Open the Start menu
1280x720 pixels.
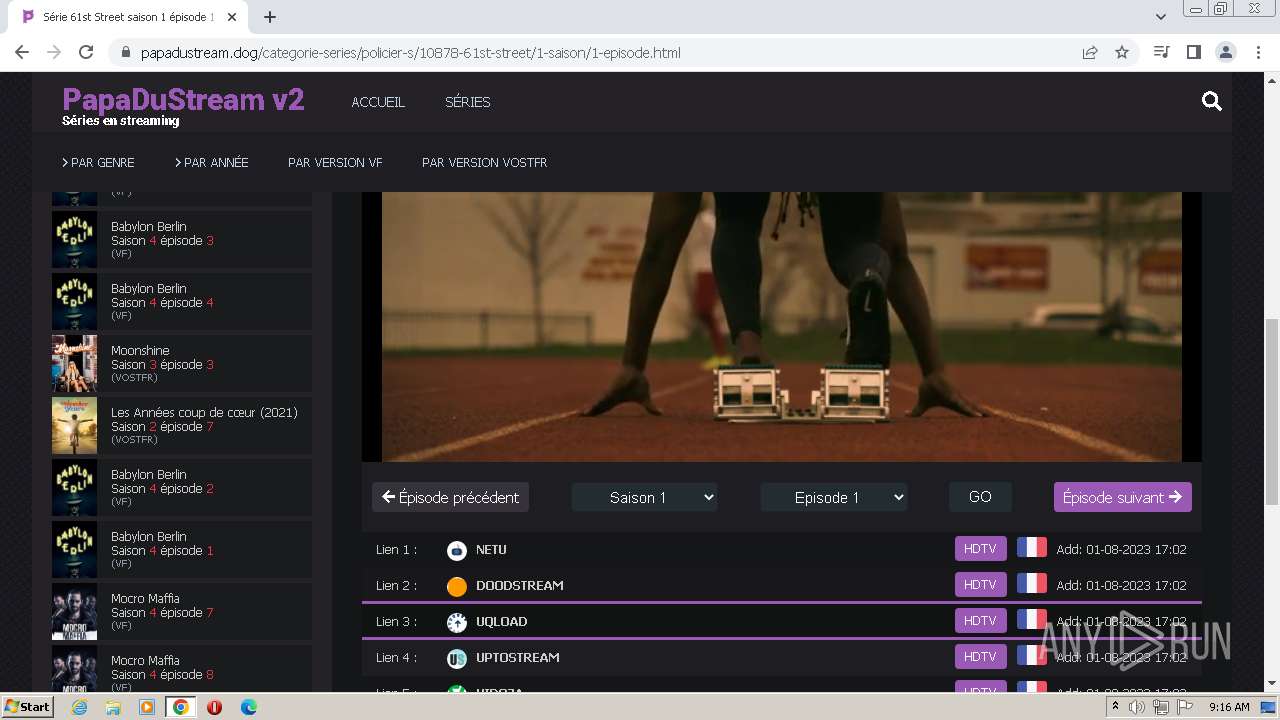(27, 707)
